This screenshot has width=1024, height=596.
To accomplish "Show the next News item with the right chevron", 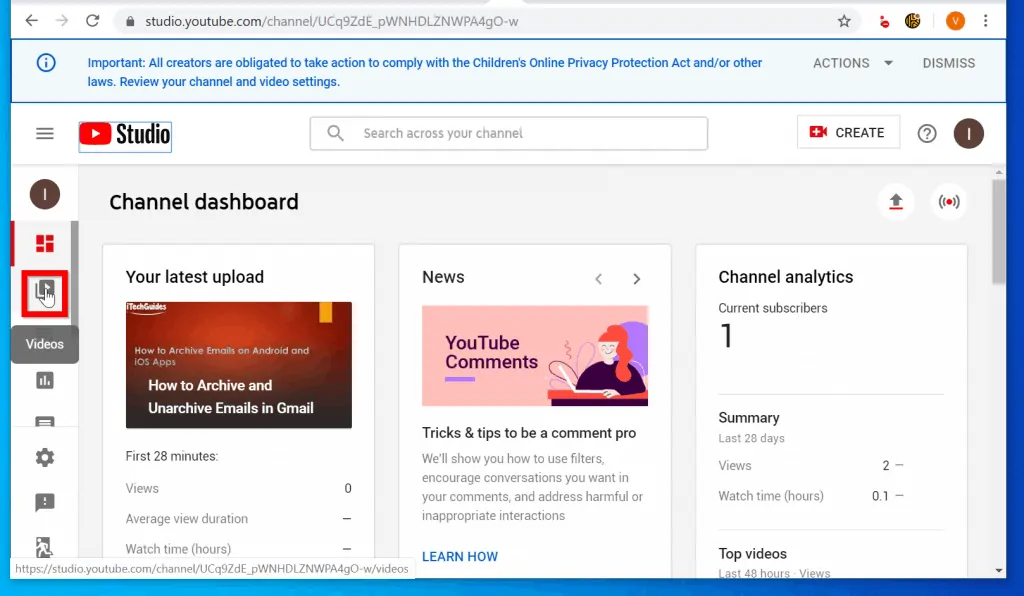I will point(637,278).
